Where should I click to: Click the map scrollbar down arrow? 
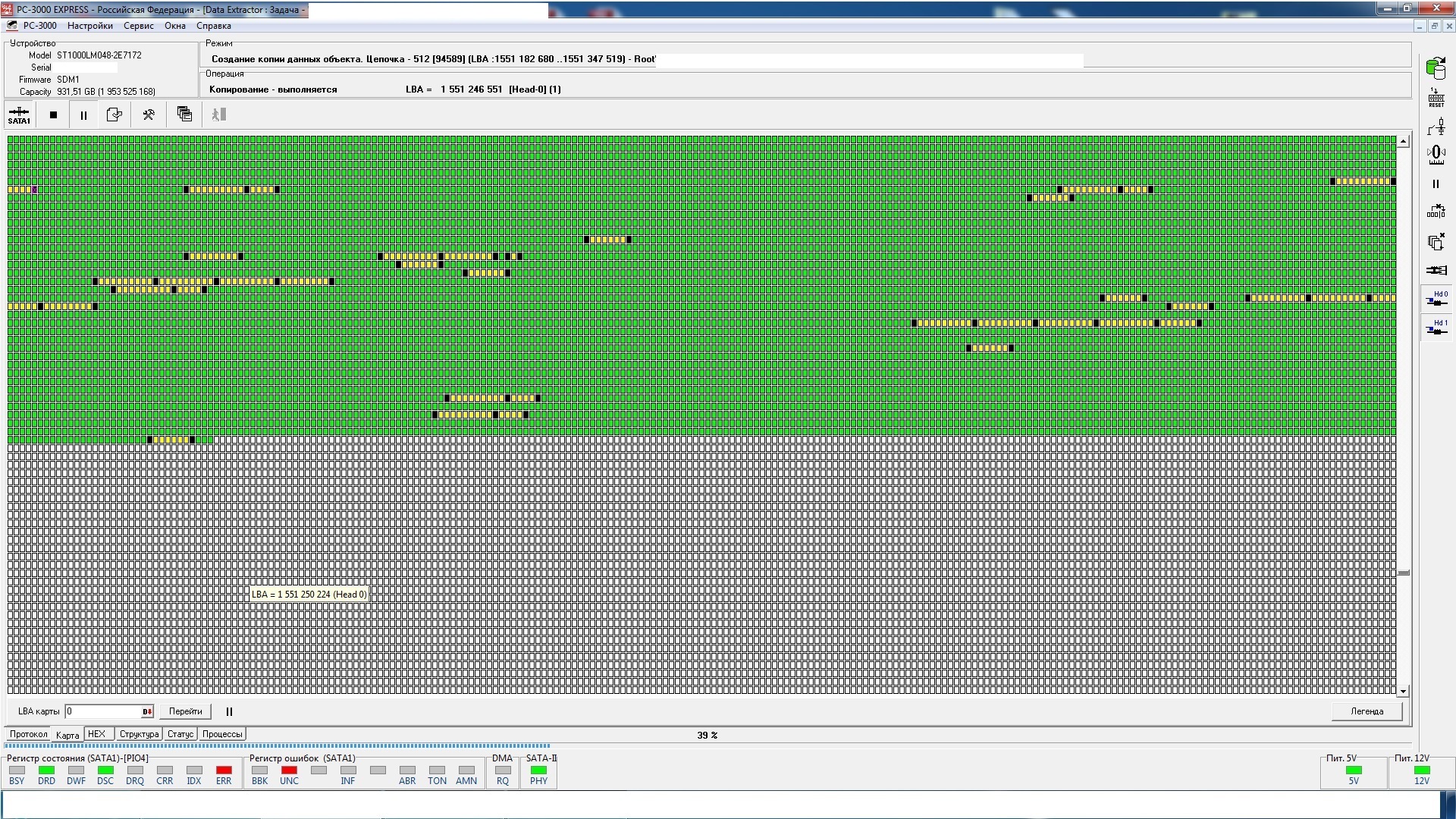tap(1404, 691)
